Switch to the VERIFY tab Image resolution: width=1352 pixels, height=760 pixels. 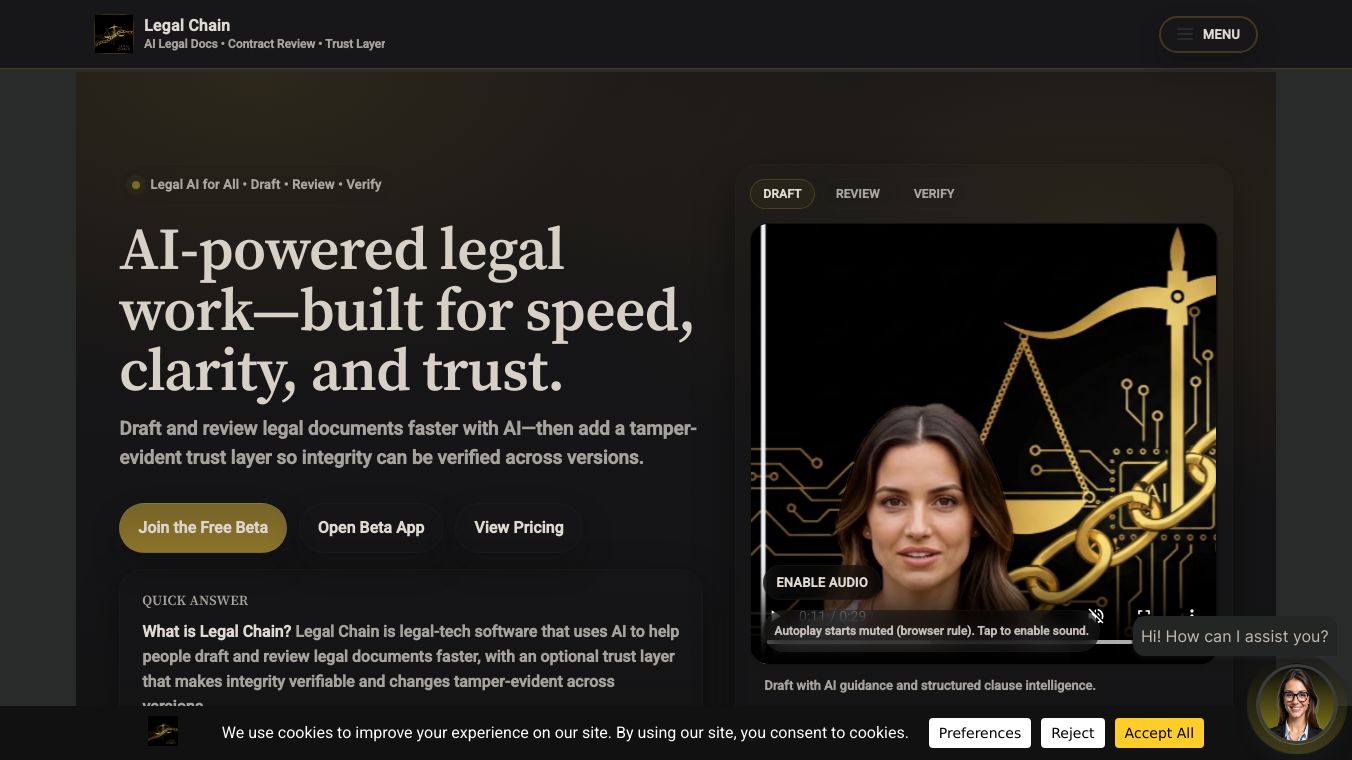coord(934,194)
